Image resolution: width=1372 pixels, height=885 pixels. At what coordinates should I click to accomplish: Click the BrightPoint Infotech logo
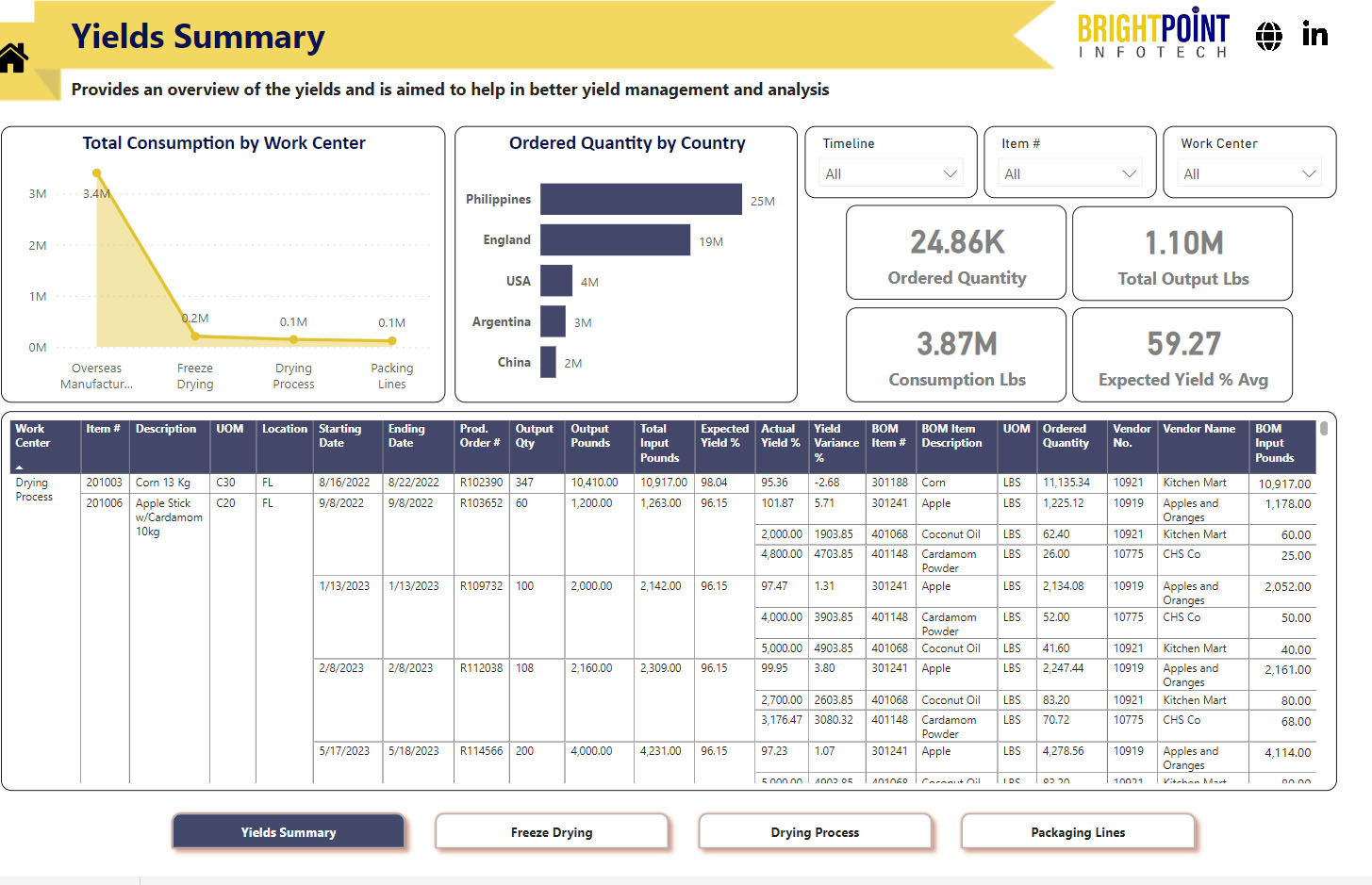click(1153, 36)
